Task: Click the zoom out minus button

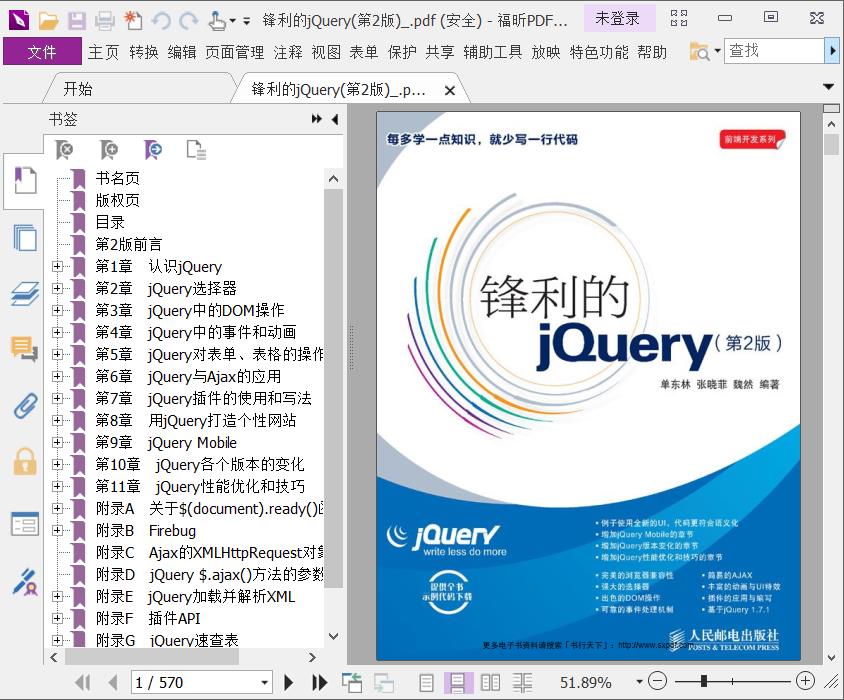Action: pos(657,681)
